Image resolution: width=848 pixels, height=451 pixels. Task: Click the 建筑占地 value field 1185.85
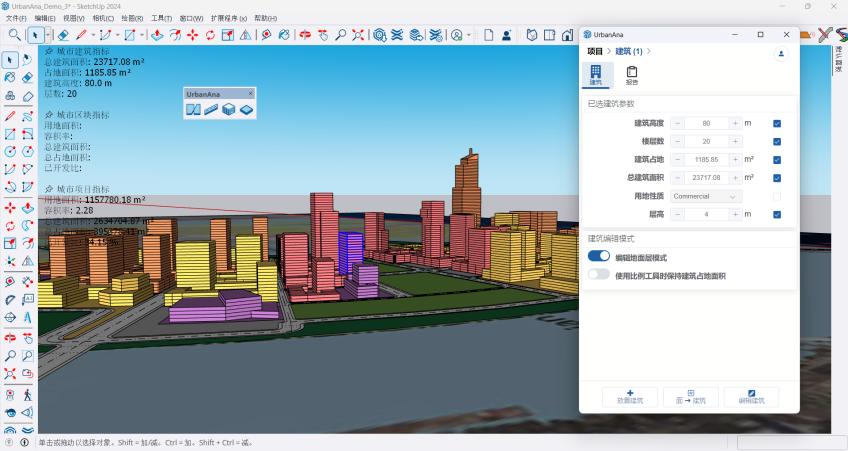pos(706,160)
